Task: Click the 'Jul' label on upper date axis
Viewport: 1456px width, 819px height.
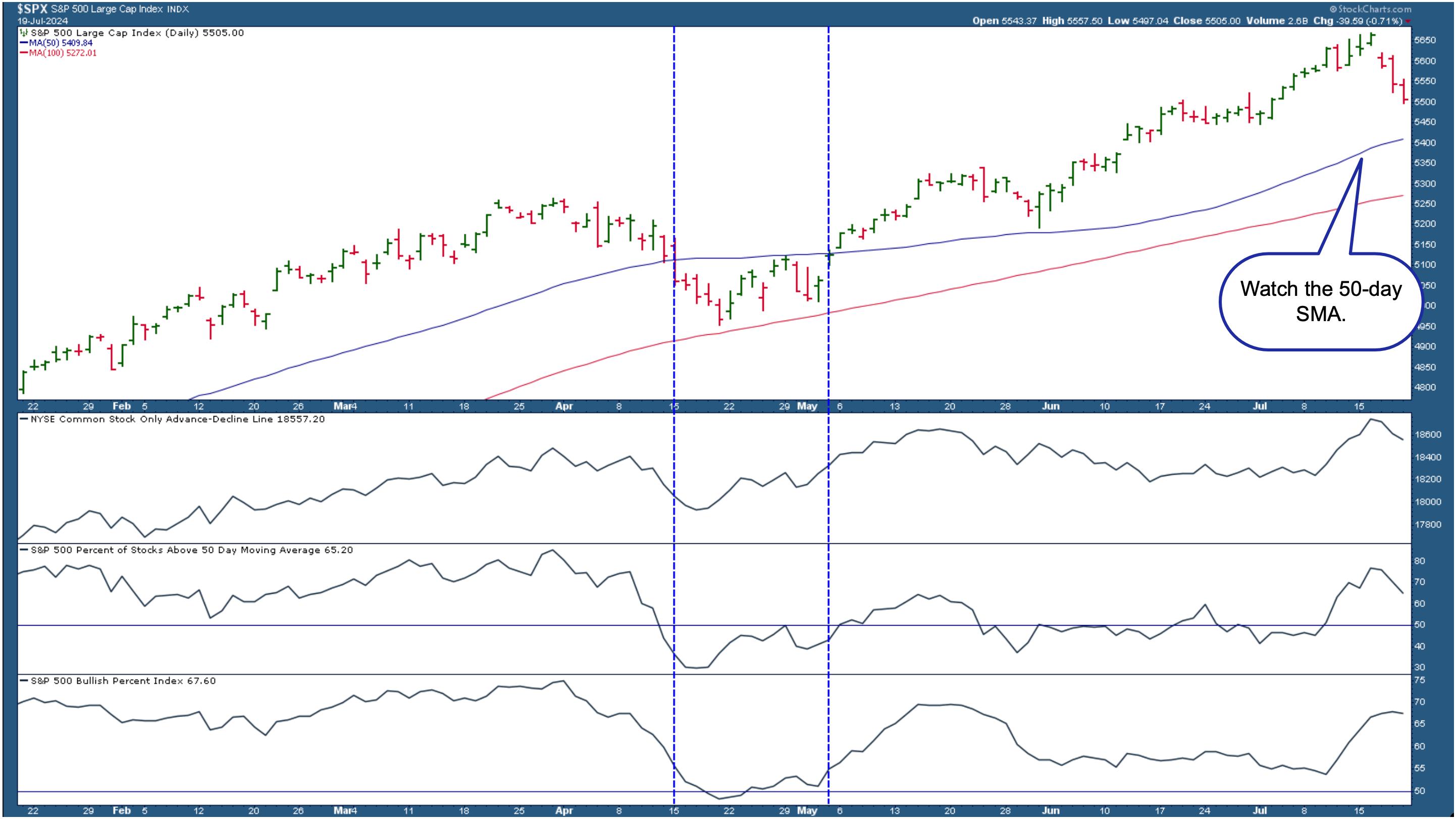Action: click(1260, 406)
